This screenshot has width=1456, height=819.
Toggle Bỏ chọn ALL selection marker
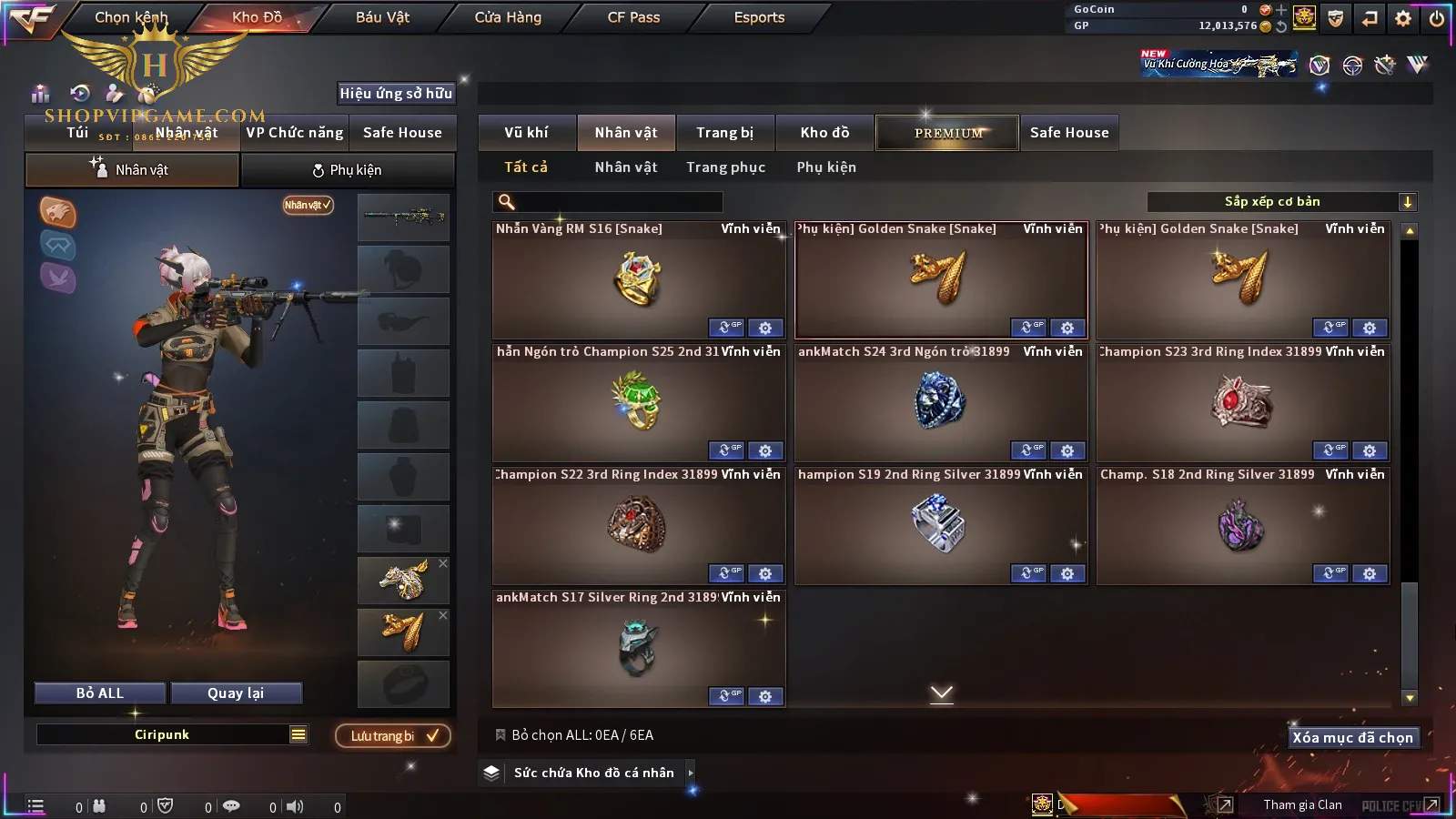point(500,734)
